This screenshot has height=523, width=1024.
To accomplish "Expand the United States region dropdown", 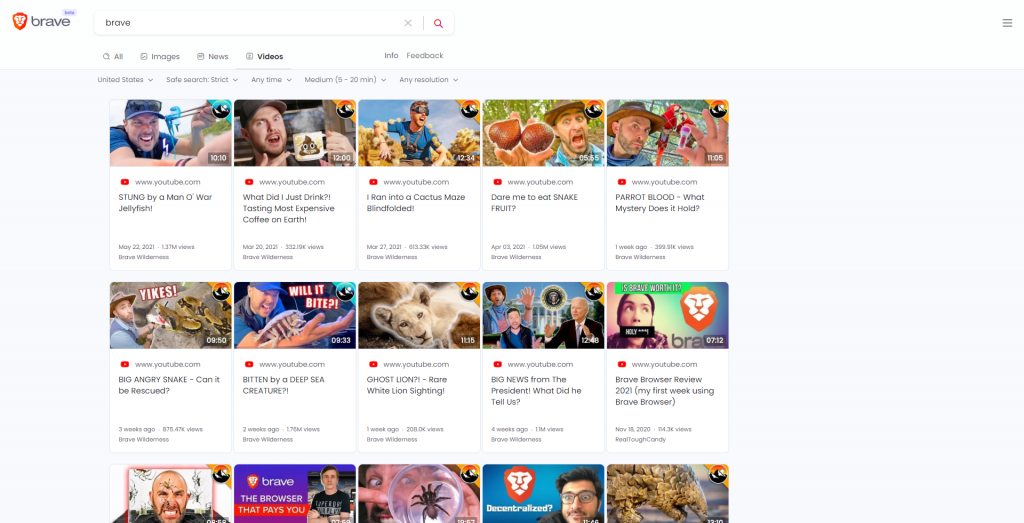I will pyautogui.click(x=125, y=80).
